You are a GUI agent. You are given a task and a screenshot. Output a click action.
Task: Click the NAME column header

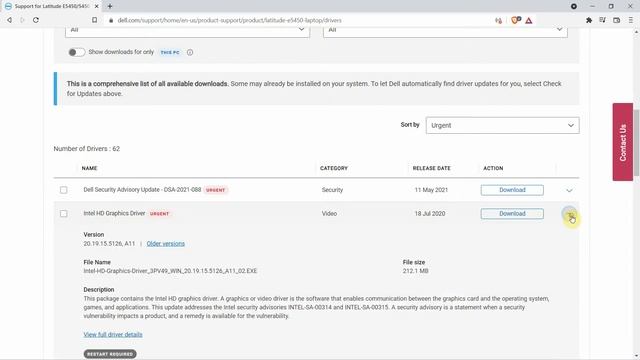[89, 168]
